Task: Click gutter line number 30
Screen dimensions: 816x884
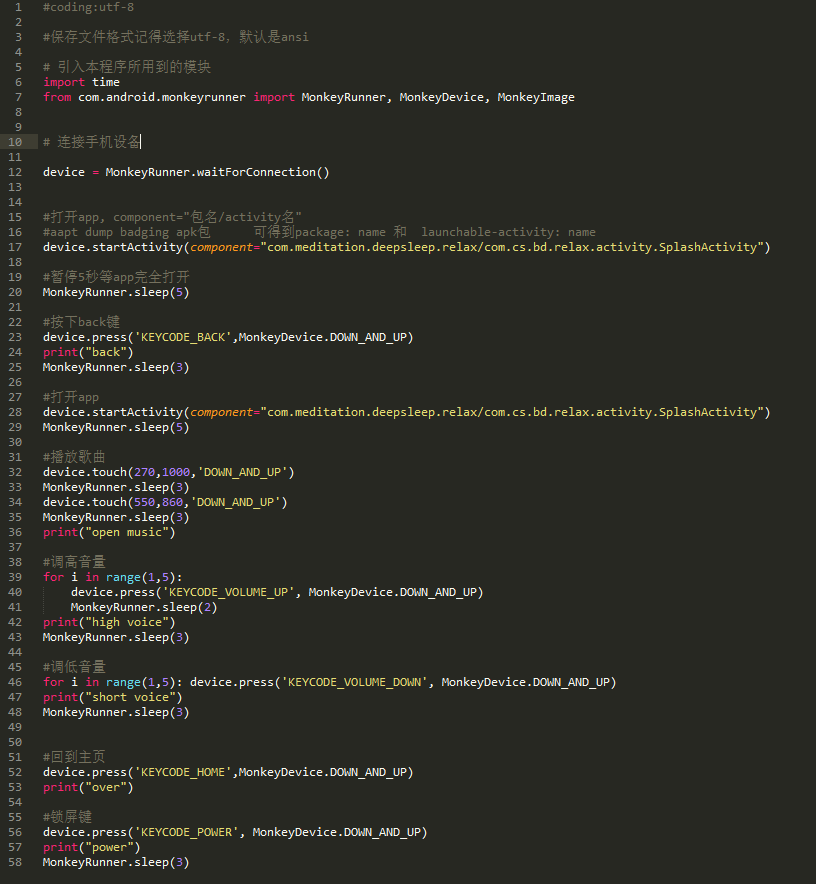Action: (x=15, y=443)
